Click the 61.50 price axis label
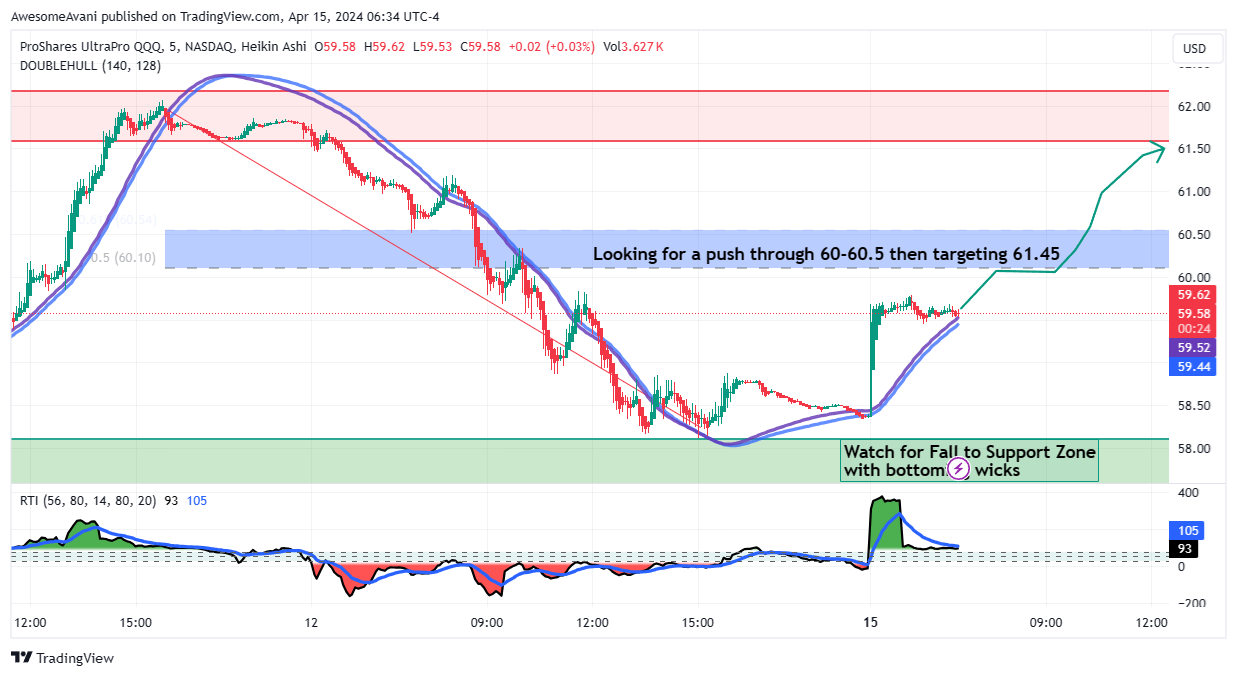The width and height of the screenshot is (1237, 677). (1193, 149)
